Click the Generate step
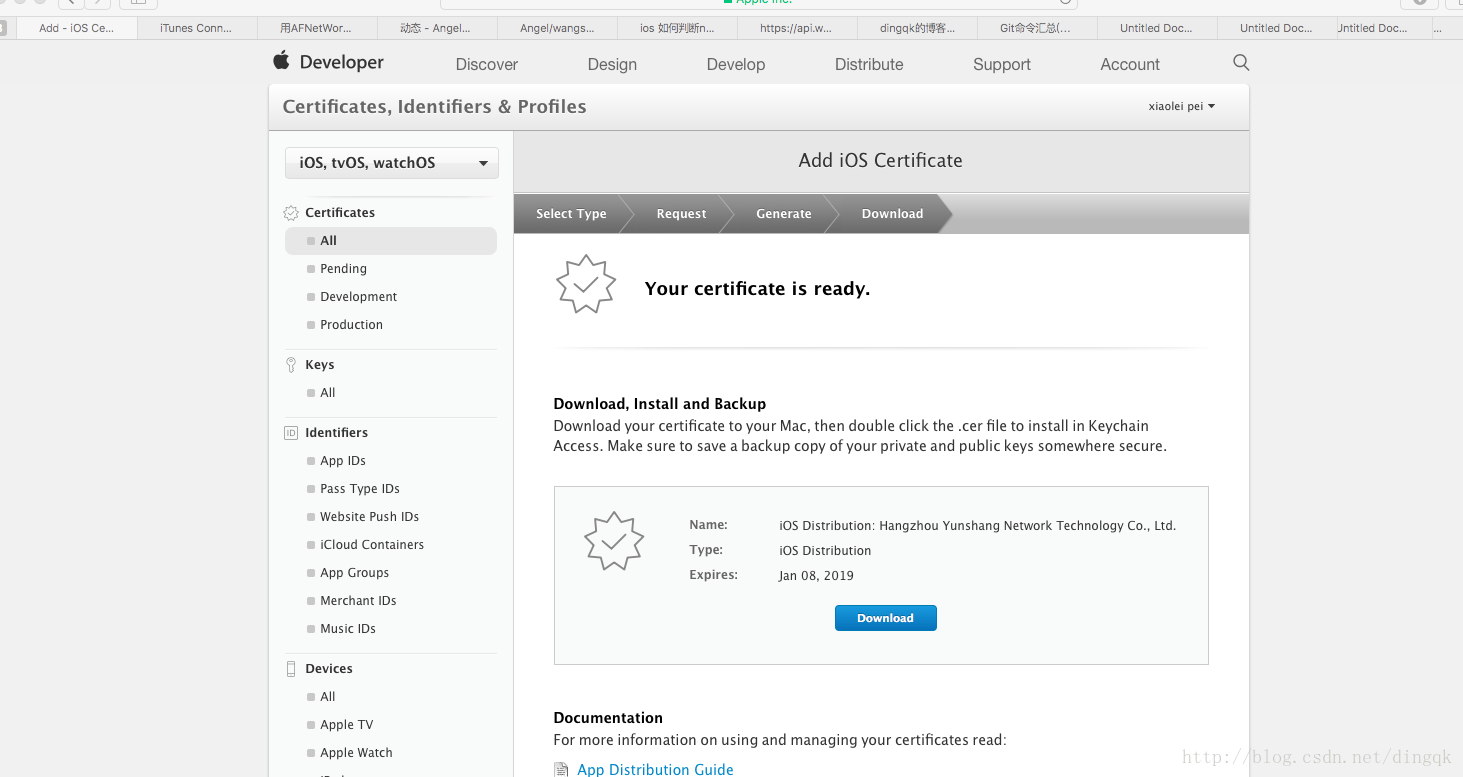This screenshot has width=1463, height=777. pyautogui.click(x=784, y=214)
